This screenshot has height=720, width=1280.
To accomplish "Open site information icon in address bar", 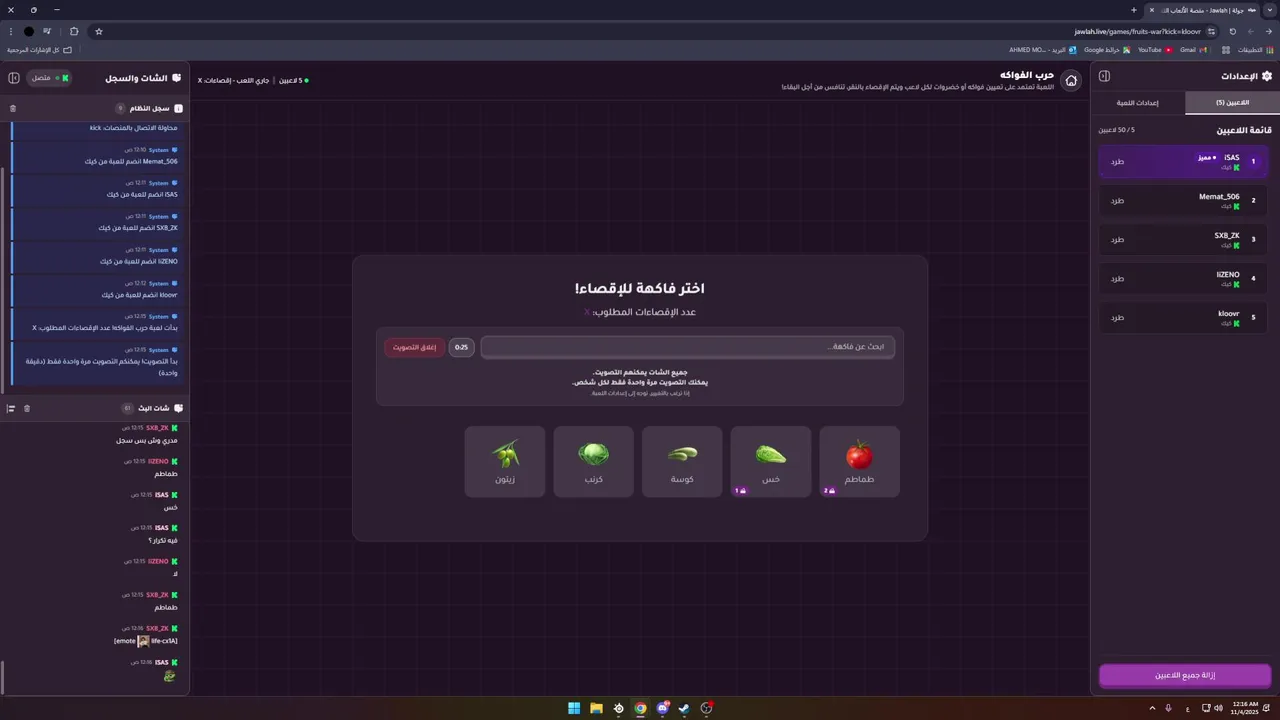I will pyautogui.click(x=1211, y=31).
